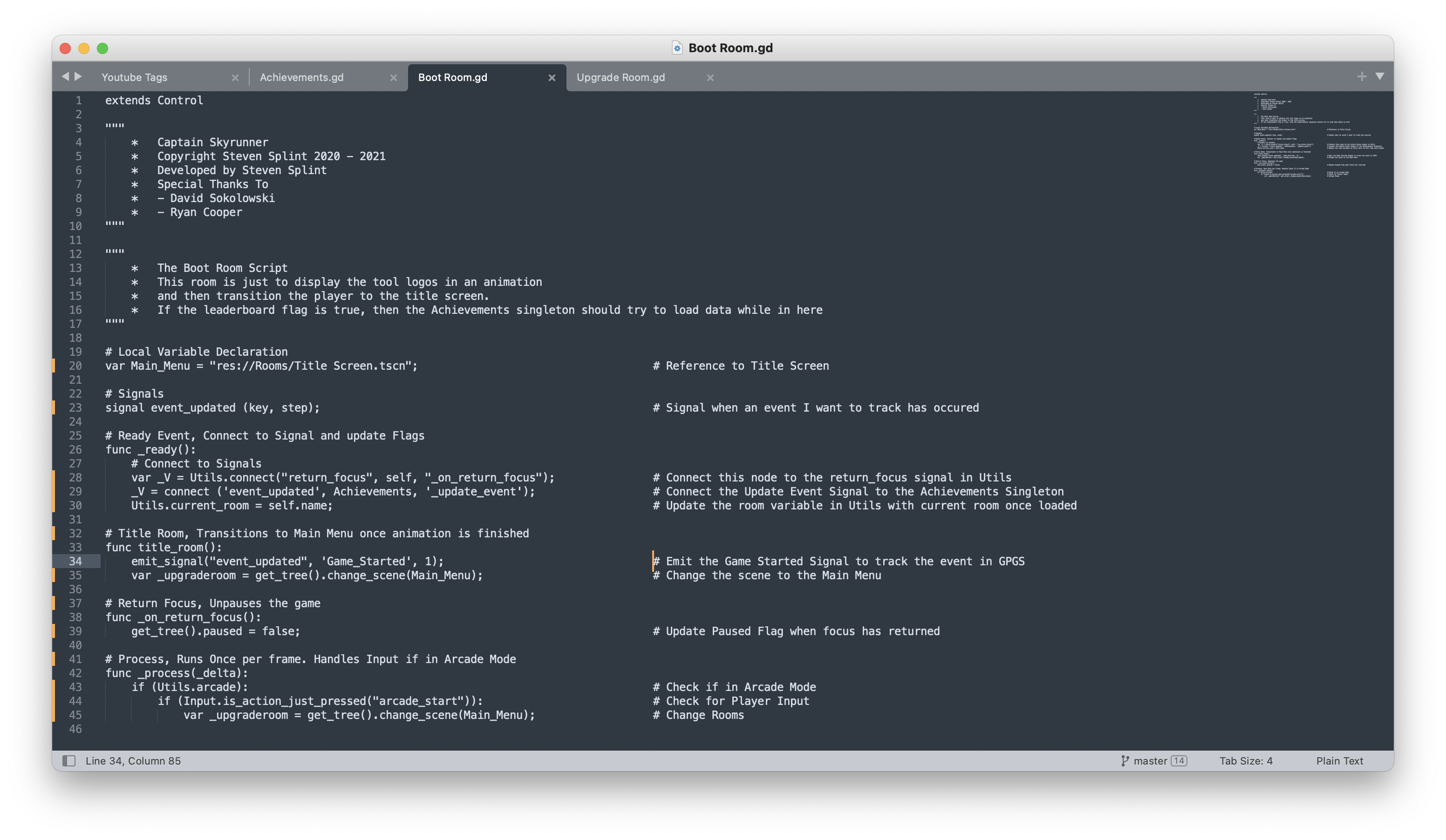The image size is (1446, 840).
Task: Click 'func _process(_delta):' text
Action: 177,673
